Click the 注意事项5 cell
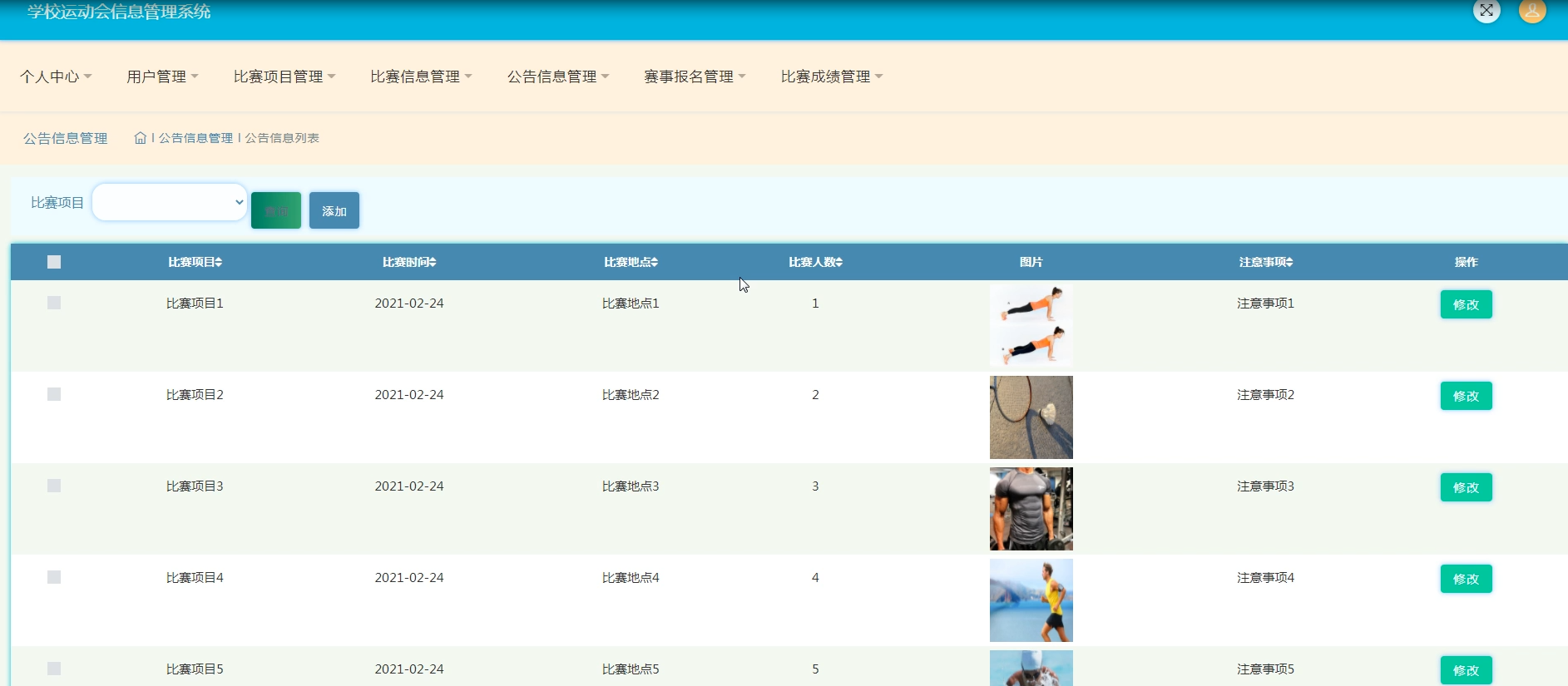This screenshot has width=1568, height=686. pyautogui.click(x=1265, y=669)
